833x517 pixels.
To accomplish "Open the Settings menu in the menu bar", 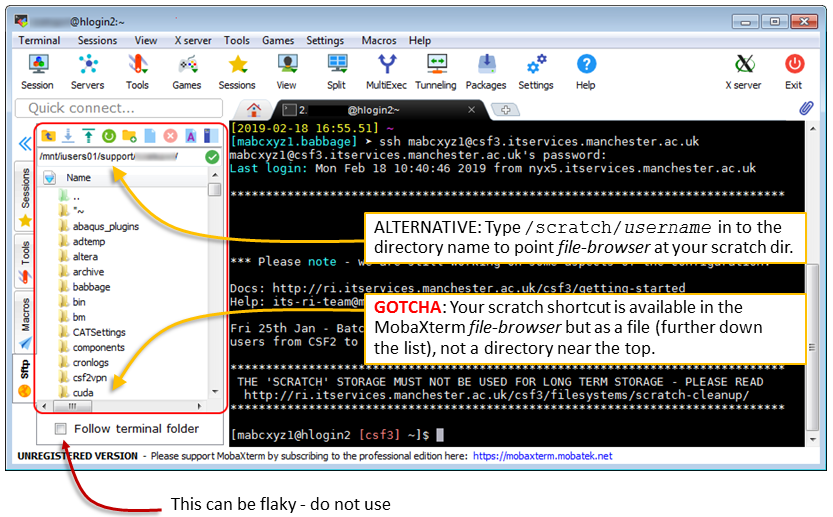I will pyautogui.click(x=325, y=40).
